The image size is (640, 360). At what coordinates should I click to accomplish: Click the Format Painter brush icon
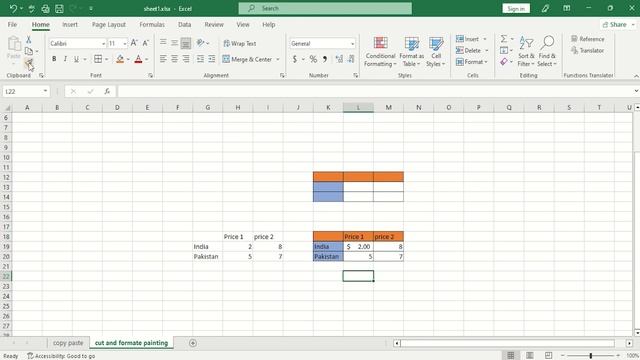point(29,62)
